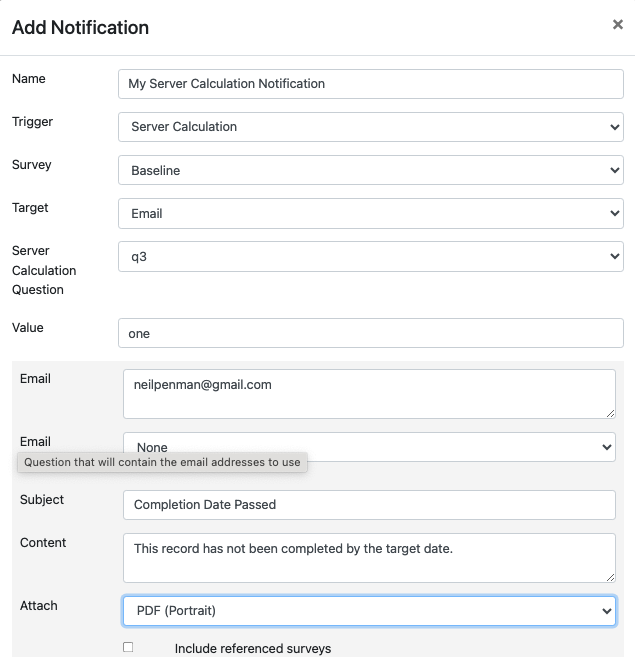The height and width of the screenshot is (657, 635).
Task: Click the Name input field
Action: point(371,84)
